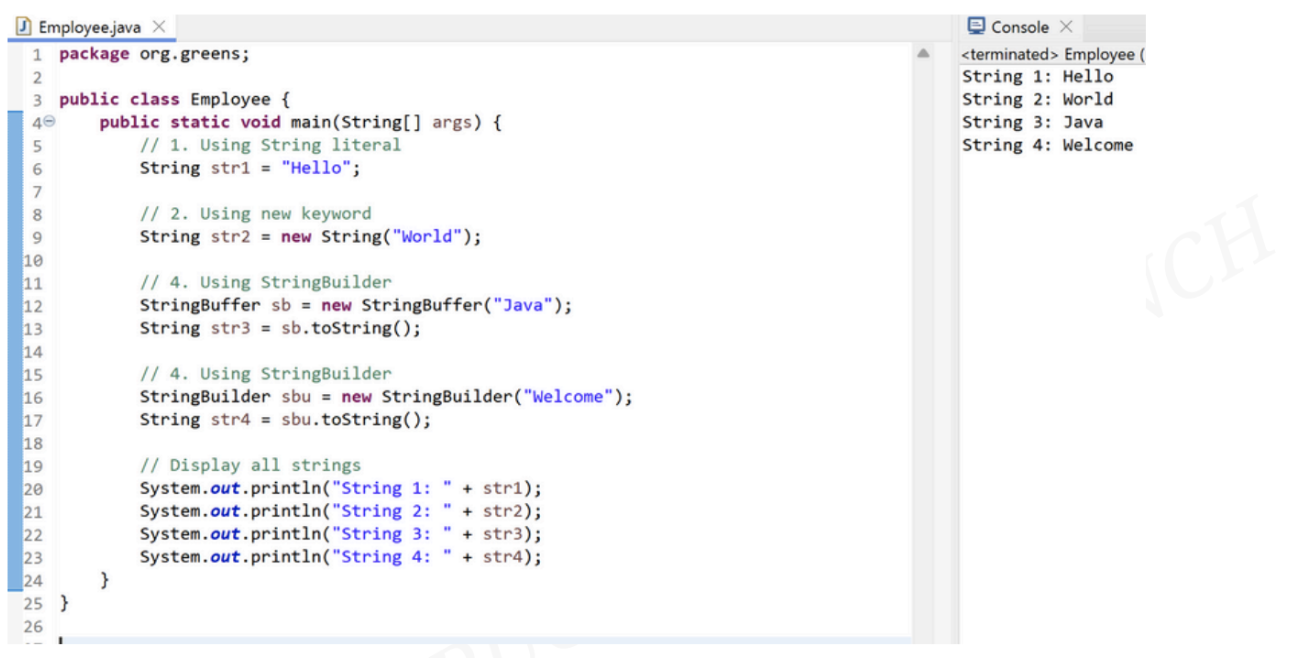Click the "World" string literal on line 9

(431, 237)
